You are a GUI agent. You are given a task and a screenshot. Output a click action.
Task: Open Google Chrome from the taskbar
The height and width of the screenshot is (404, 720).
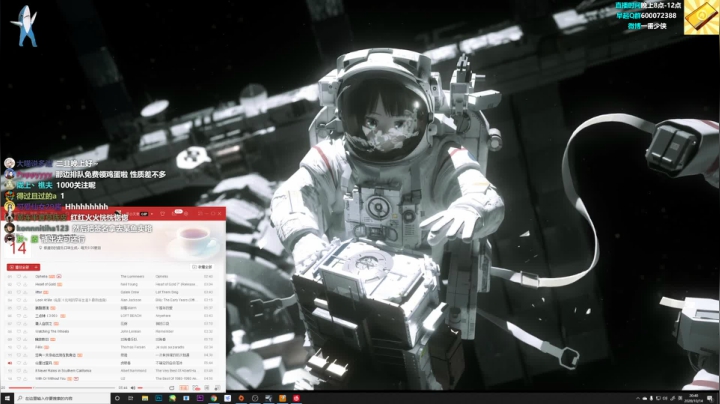(214, 398)
